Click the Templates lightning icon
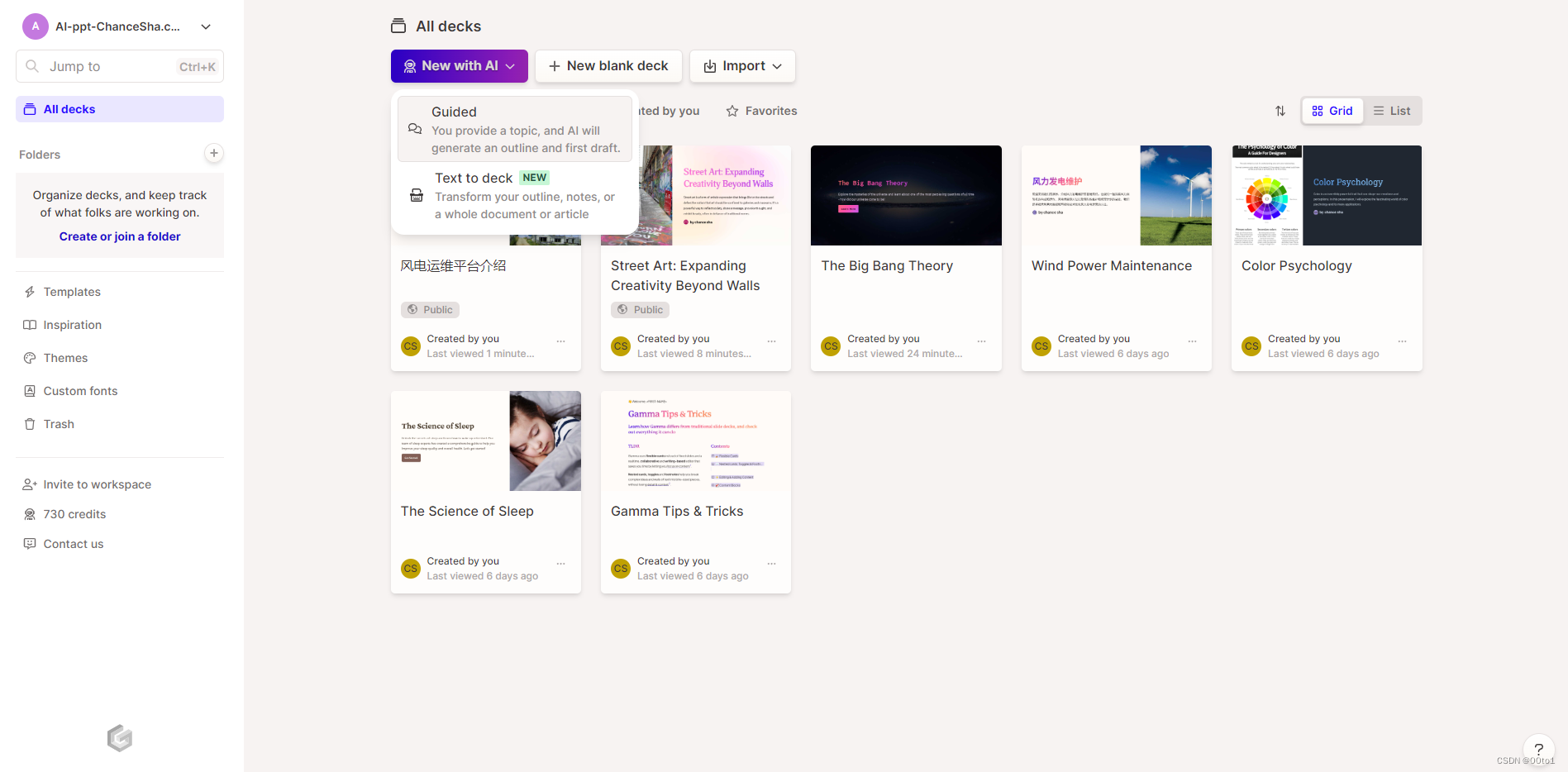The width and height of the screenshot is (1568, 772). click(30, 292)
